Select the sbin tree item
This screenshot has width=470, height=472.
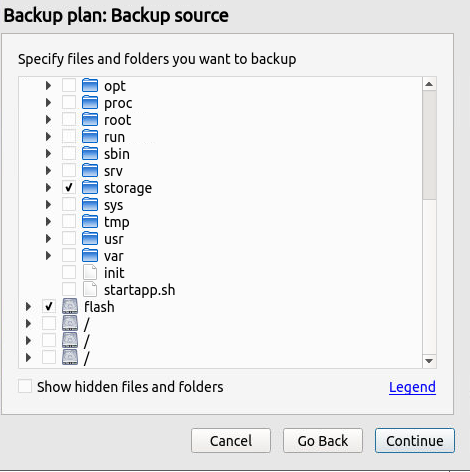[x=117, y=154]
